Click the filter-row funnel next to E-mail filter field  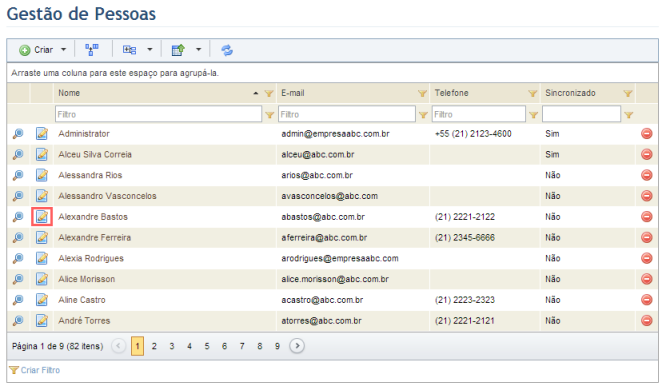[x=423, y=115]
